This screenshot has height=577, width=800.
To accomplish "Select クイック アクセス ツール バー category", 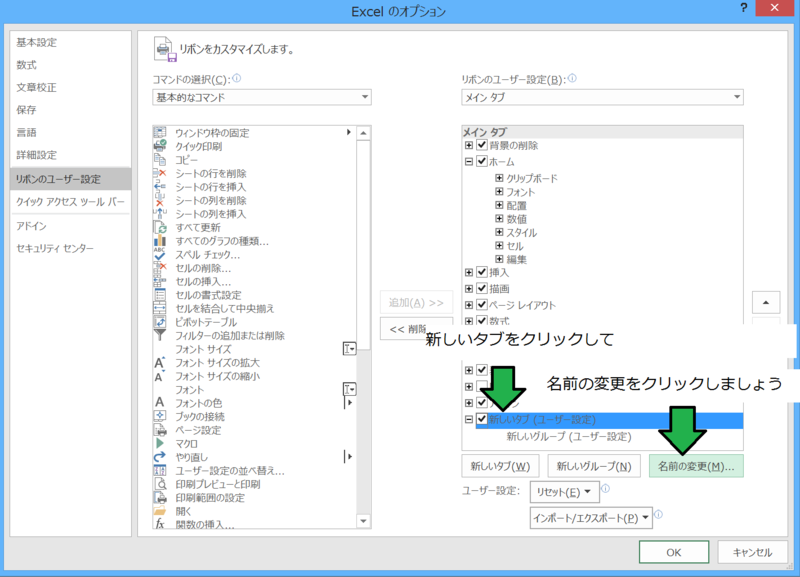I will pos(70,202).
